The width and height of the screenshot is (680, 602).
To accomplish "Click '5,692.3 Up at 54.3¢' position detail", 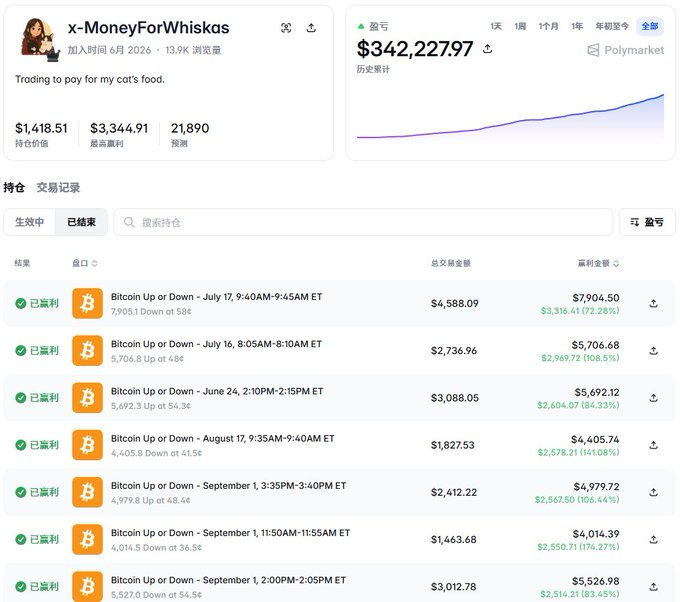I will tap(151, 406).
